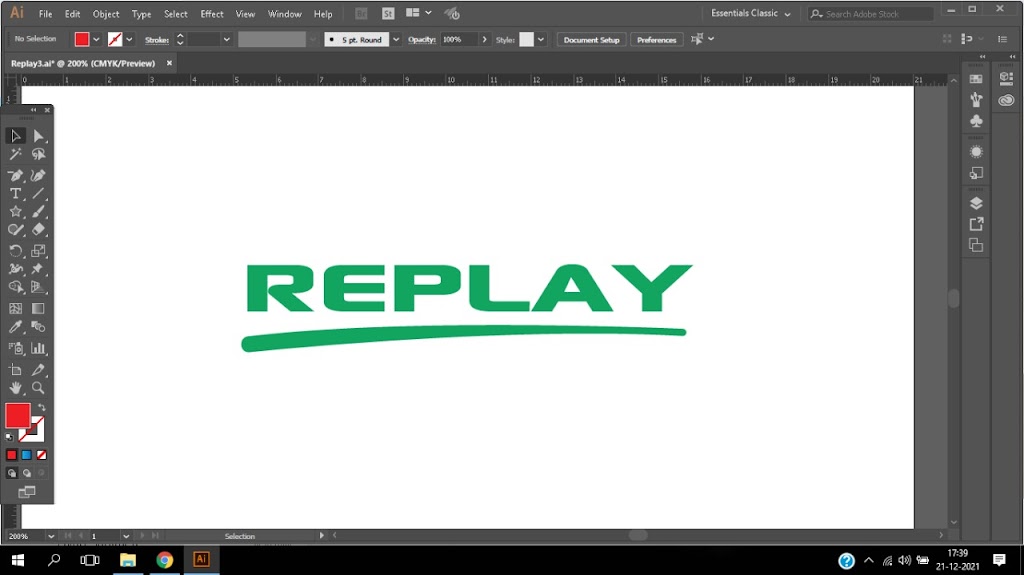The image size is (1024, 575).
Task: Set paint mode to None
Action: [42, 455]
